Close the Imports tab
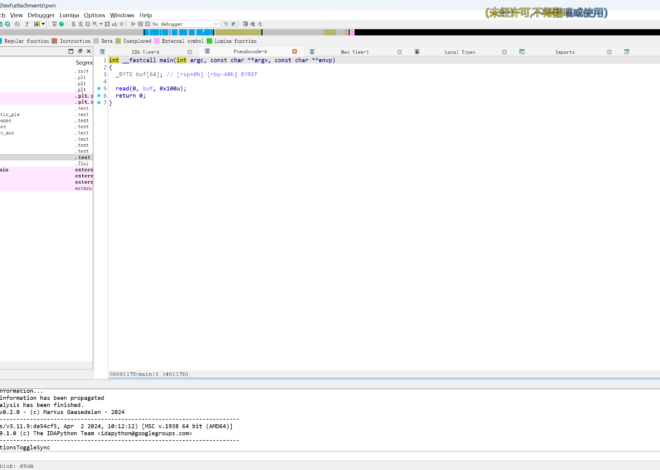The image size is (660, 470). tap(609, 52)
